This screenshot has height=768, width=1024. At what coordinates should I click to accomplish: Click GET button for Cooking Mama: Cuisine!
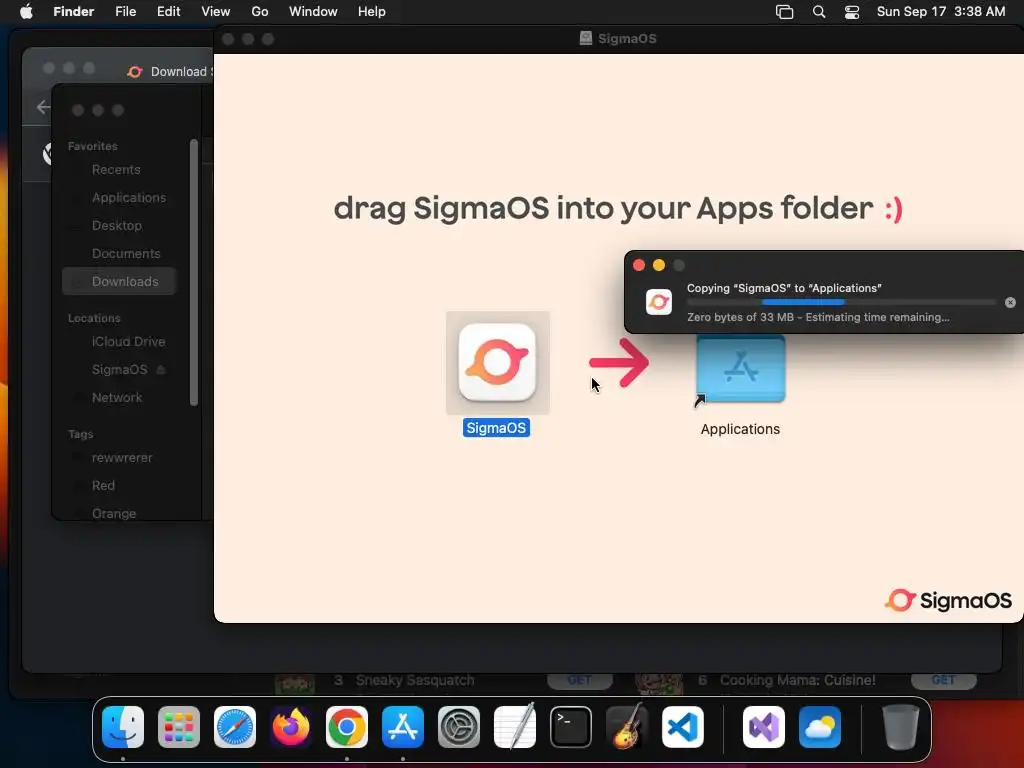(944, 680)
